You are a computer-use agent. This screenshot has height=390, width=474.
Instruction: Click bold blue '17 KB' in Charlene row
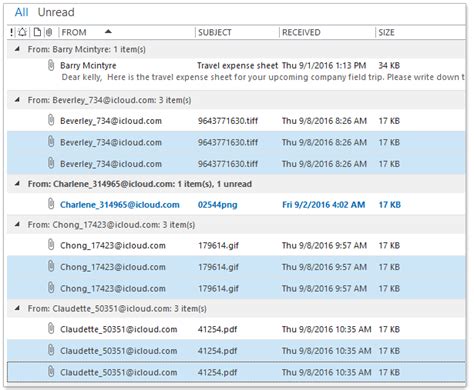390,205
